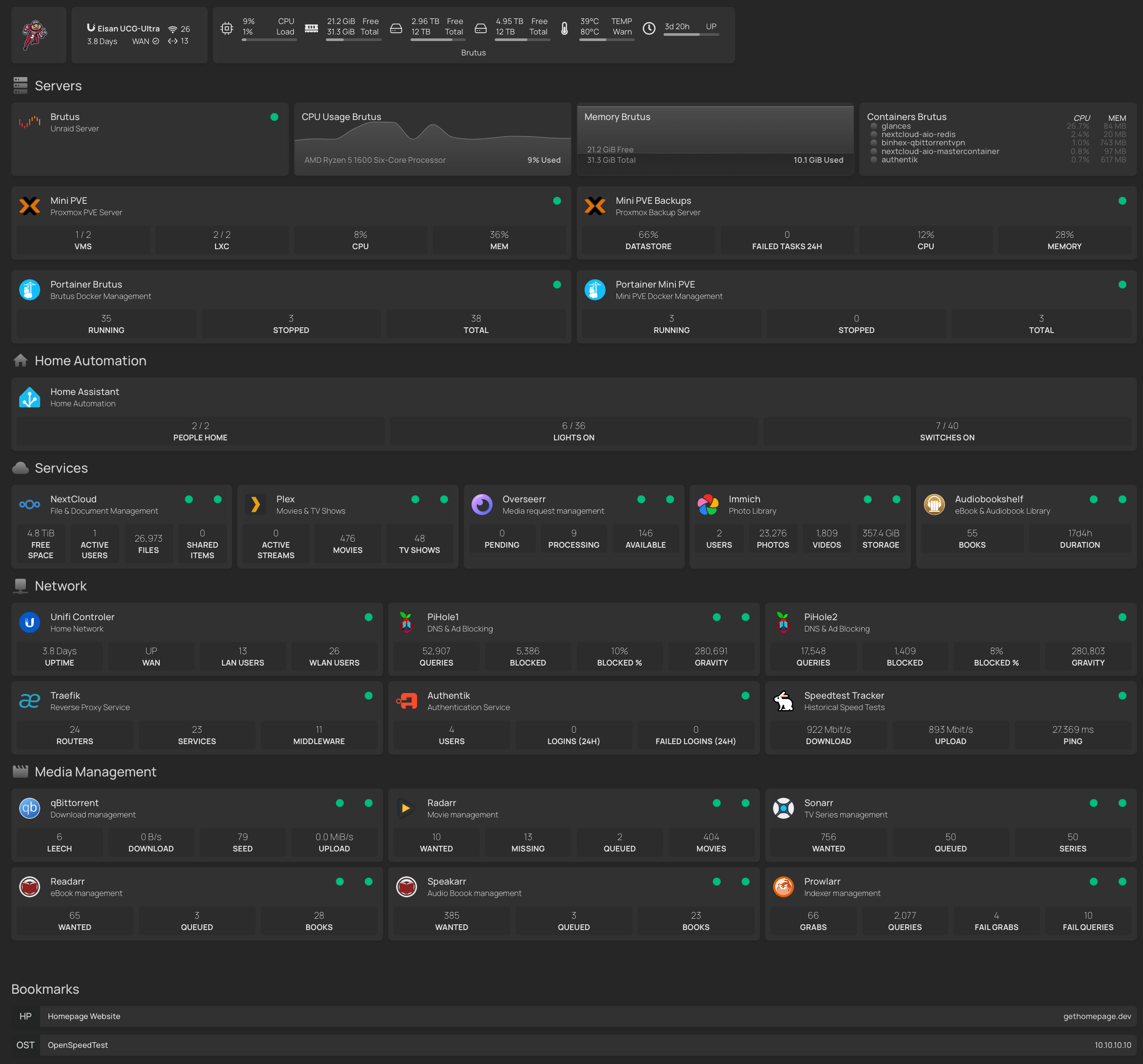Open Plex from the Services section
The width and height of the screenshot is (1143, 1064).
pyautogui.click(x=255, y=505)
